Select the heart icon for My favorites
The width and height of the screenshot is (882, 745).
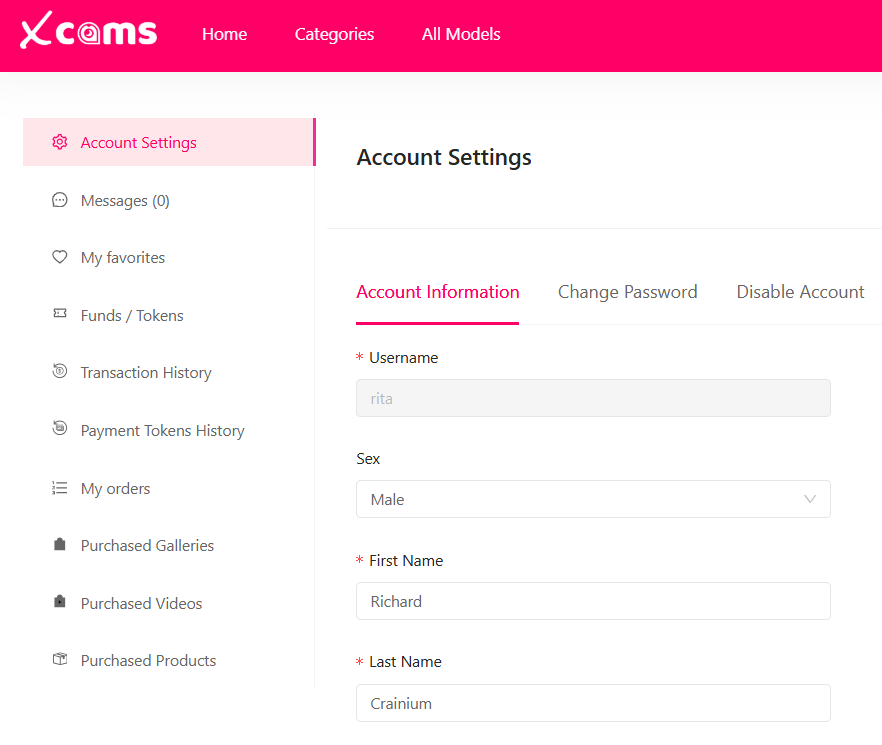[60, 257]
